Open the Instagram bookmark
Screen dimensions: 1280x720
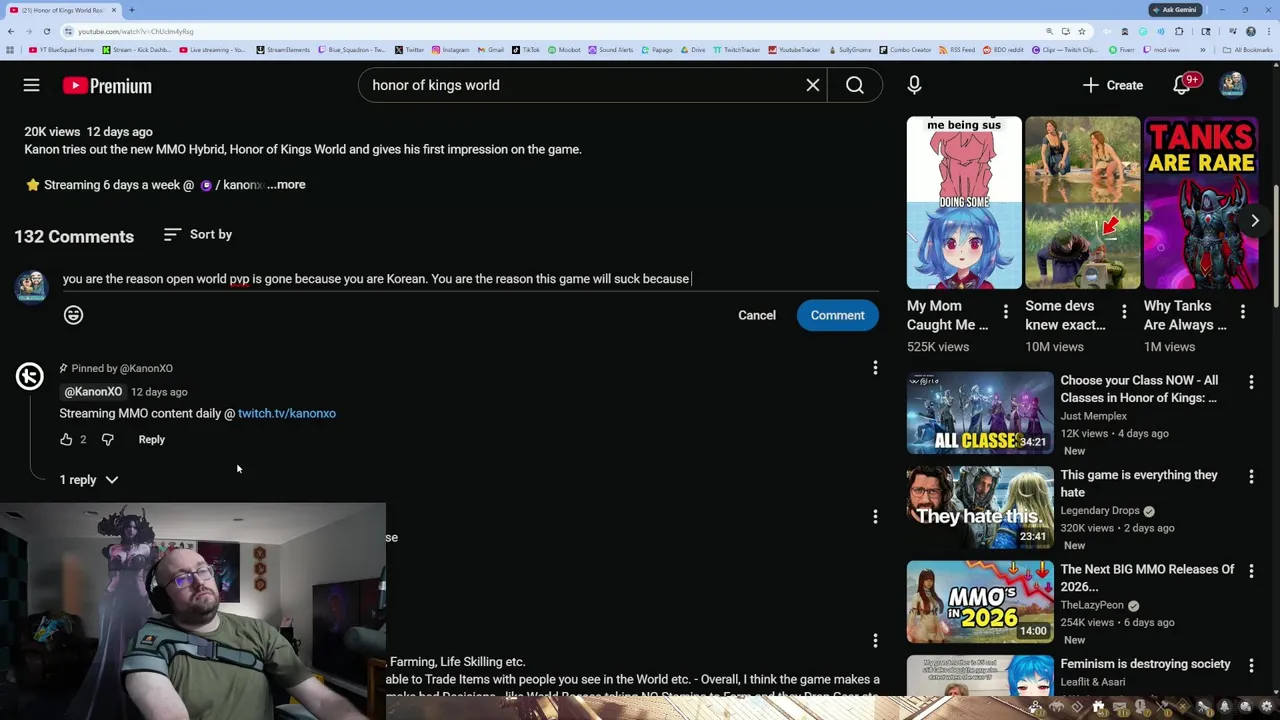click(450, 49)
